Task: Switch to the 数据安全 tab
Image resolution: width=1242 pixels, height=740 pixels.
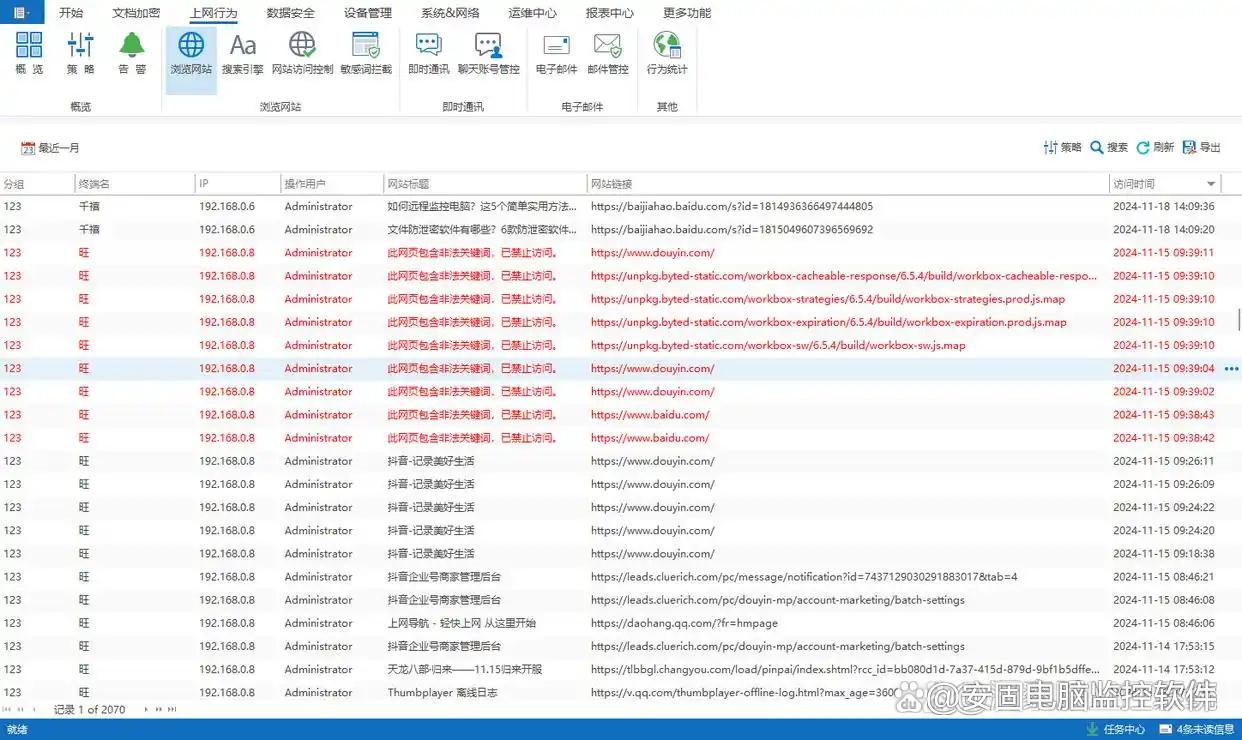Action: pos(290,13)
